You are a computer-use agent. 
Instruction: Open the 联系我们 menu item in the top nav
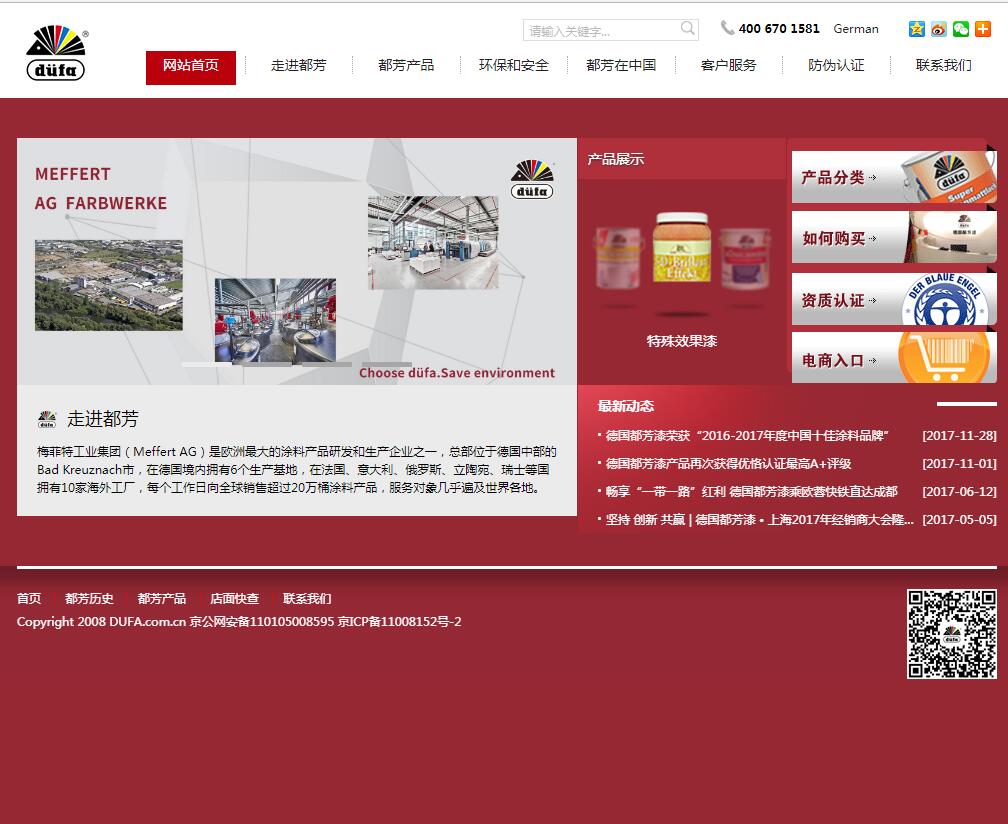tap(944, 65)
